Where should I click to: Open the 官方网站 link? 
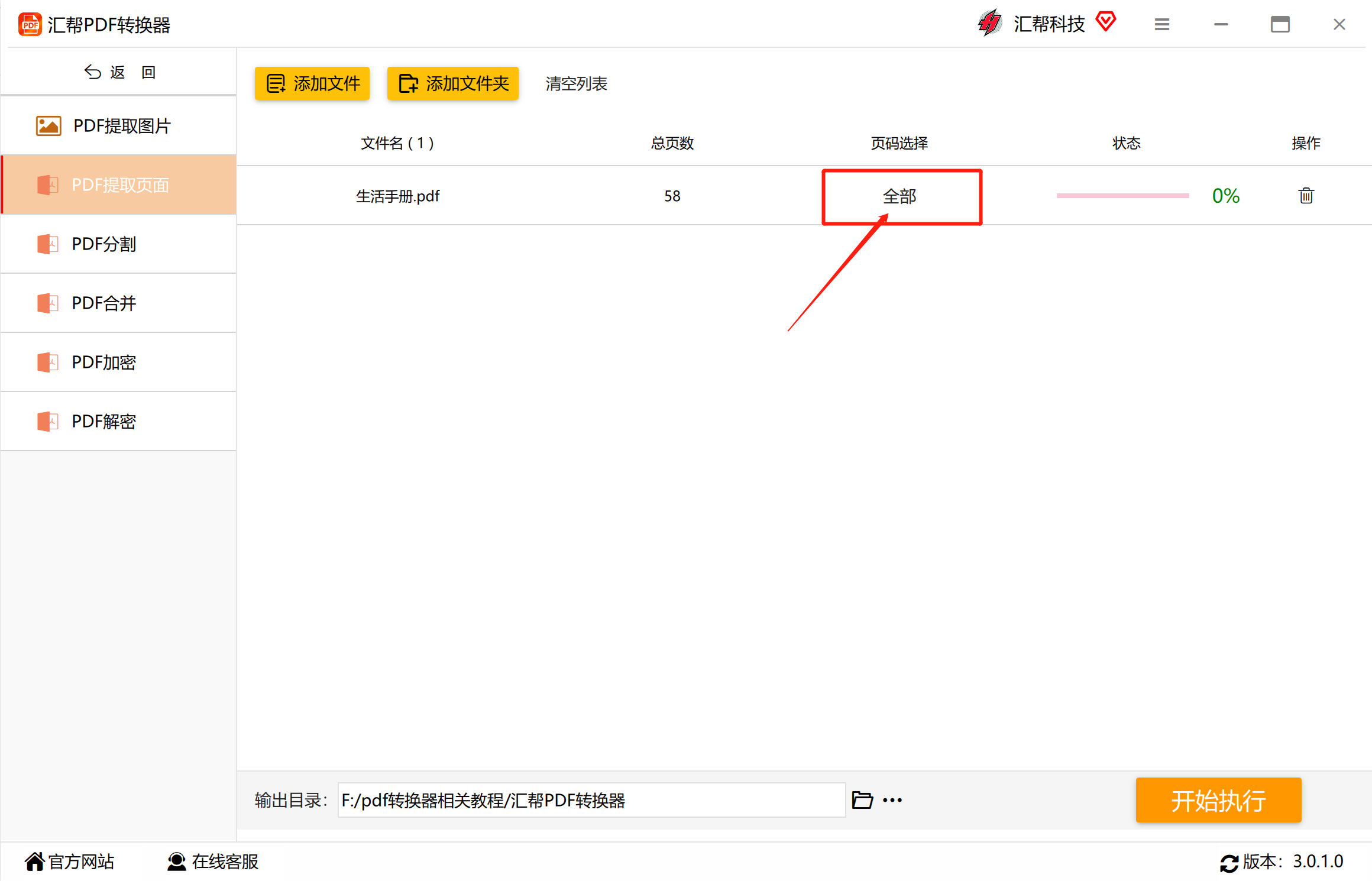click(x=81, y=861)
